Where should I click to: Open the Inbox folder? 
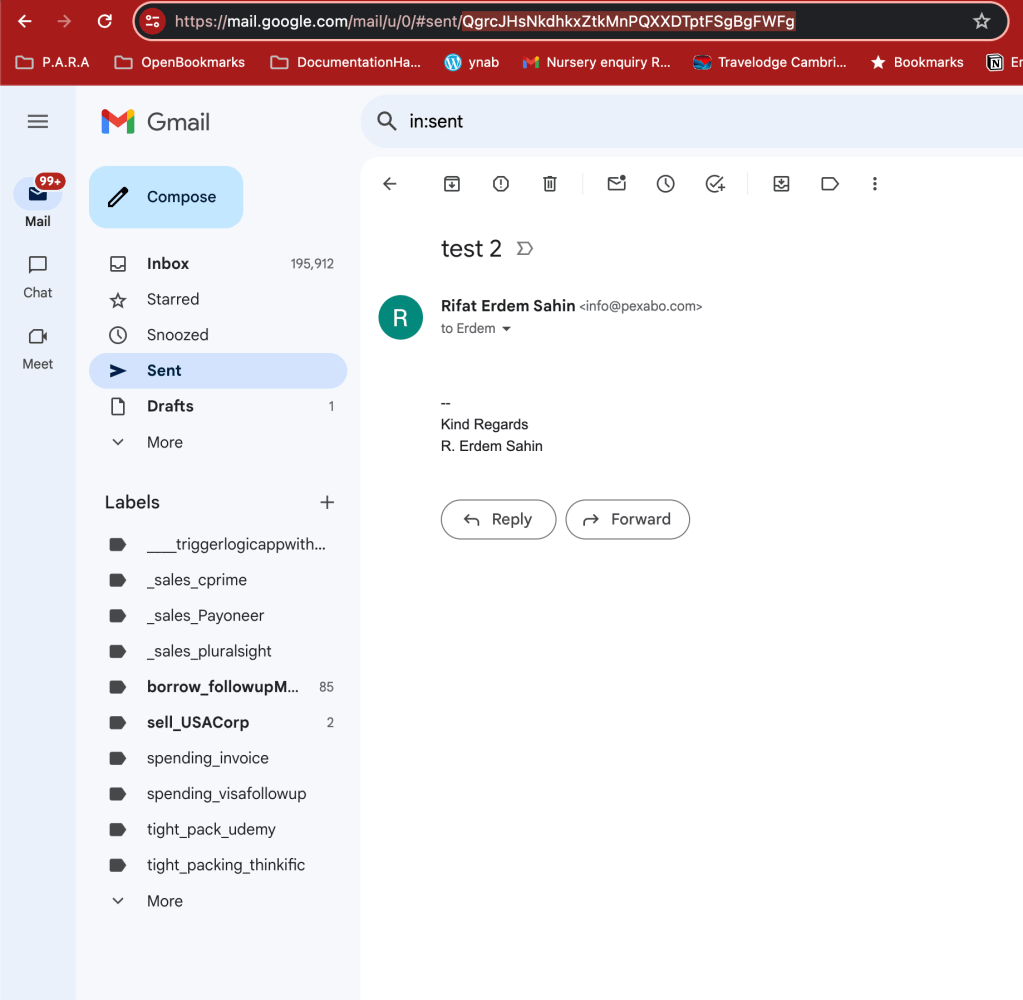click(218, 264)
